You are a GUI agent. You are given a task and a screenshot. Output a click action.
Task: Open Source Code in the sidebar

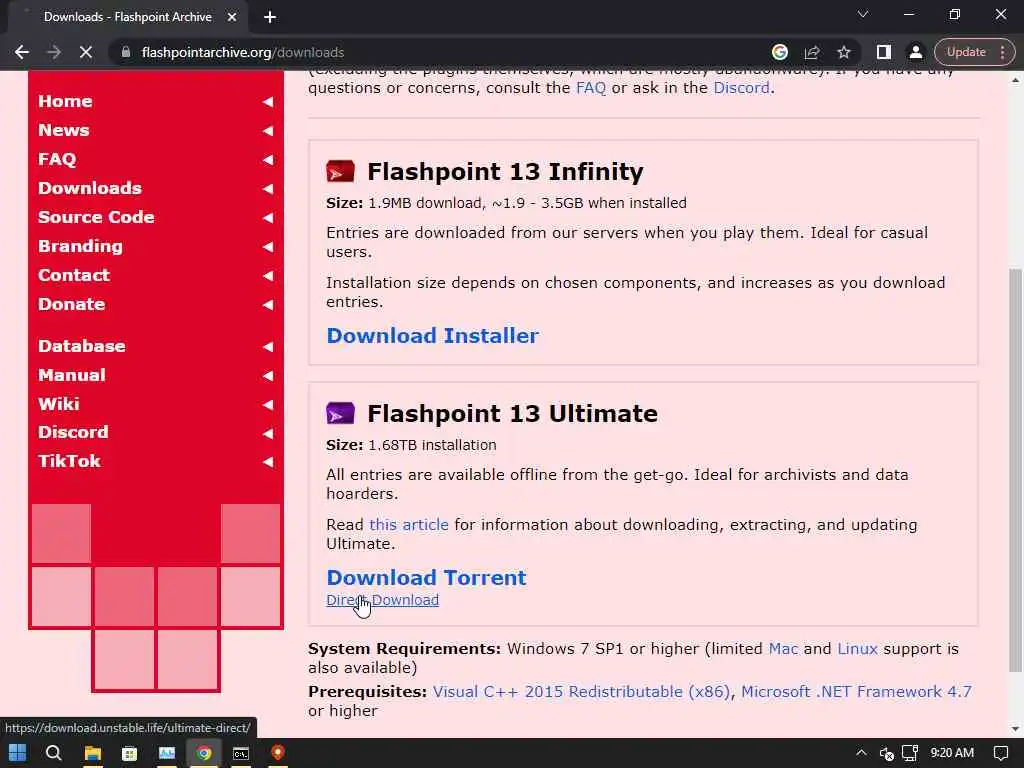96,217
